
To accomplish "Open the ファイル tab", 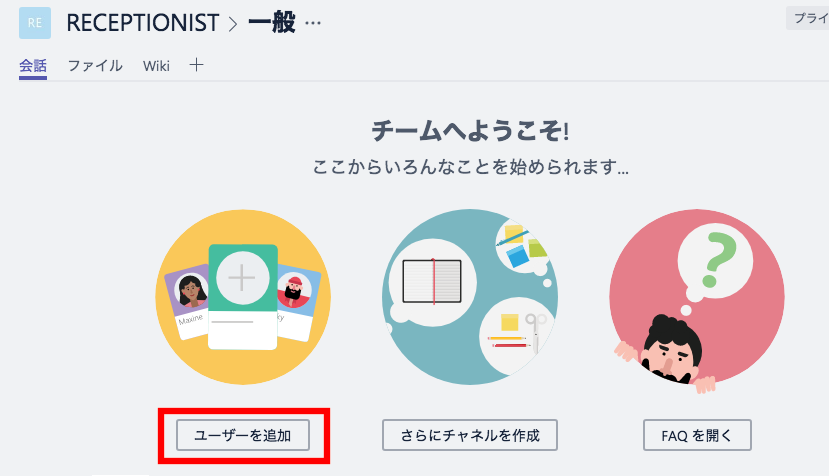I will click(x=95, y=66).
